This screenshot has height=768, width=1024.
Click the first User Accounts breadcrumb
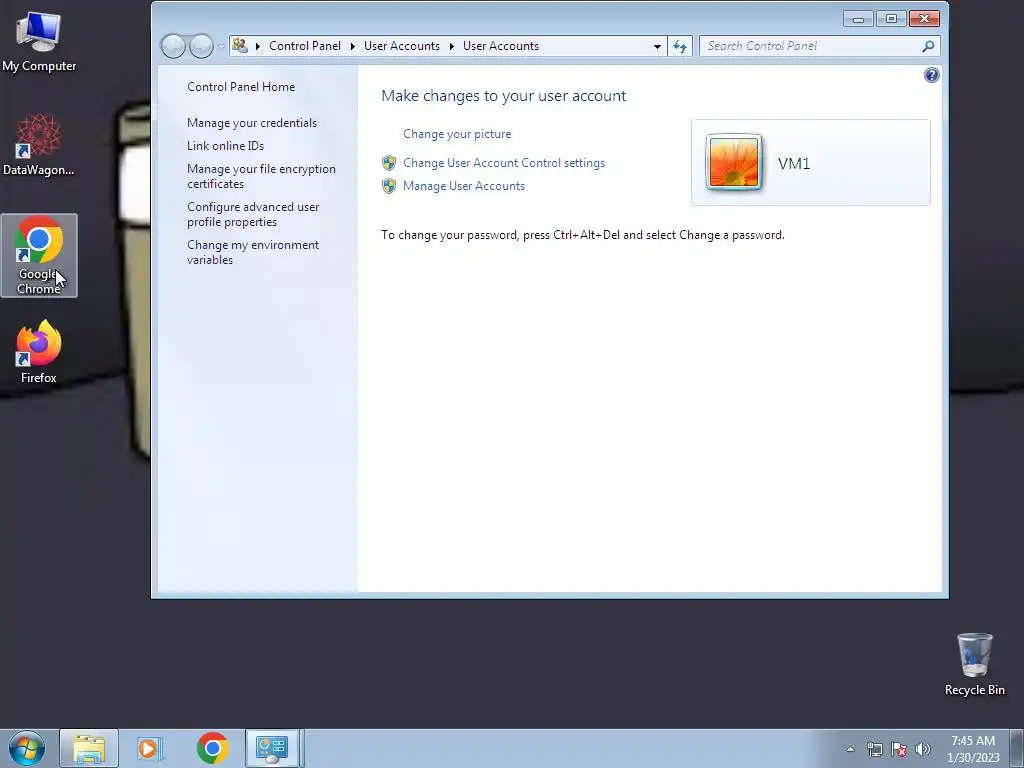(x=402, y=46)
